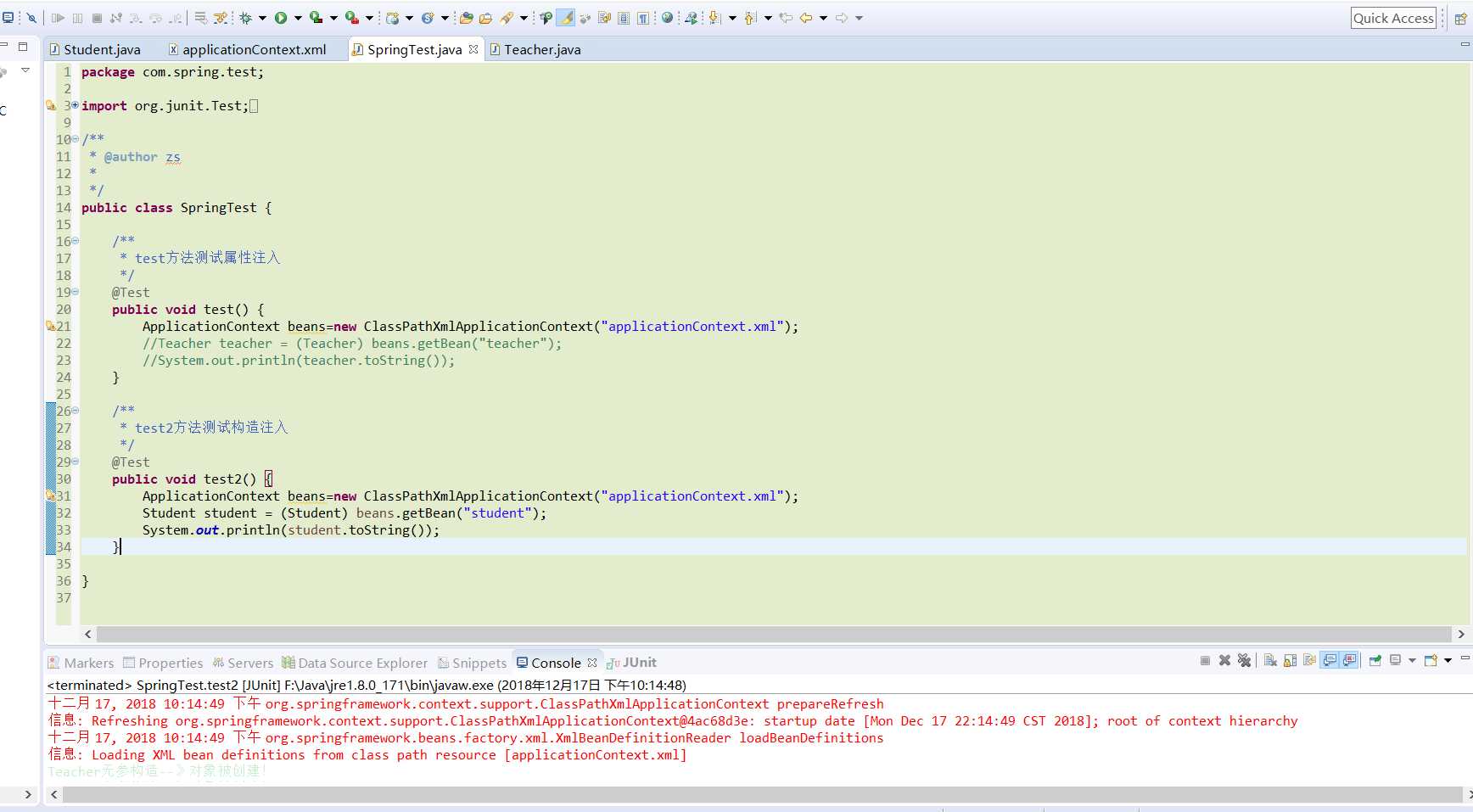Click the Next Annotation icon

[714, 18]
